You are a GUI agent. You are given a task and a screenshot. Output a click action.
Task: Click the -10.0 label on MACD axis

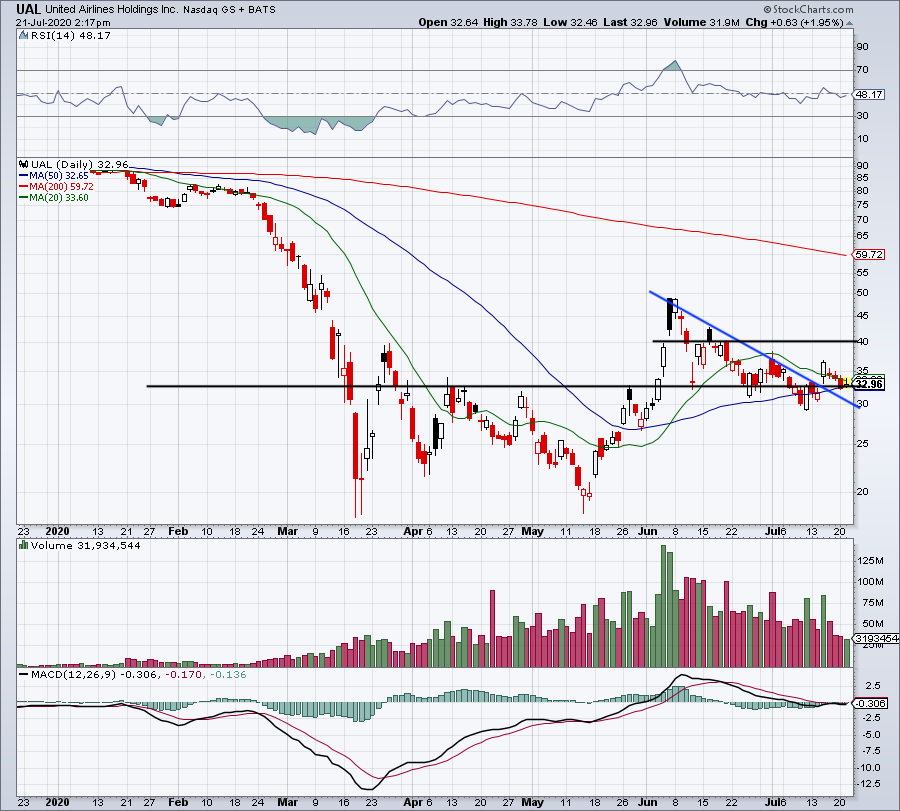(x=868, y=767)
